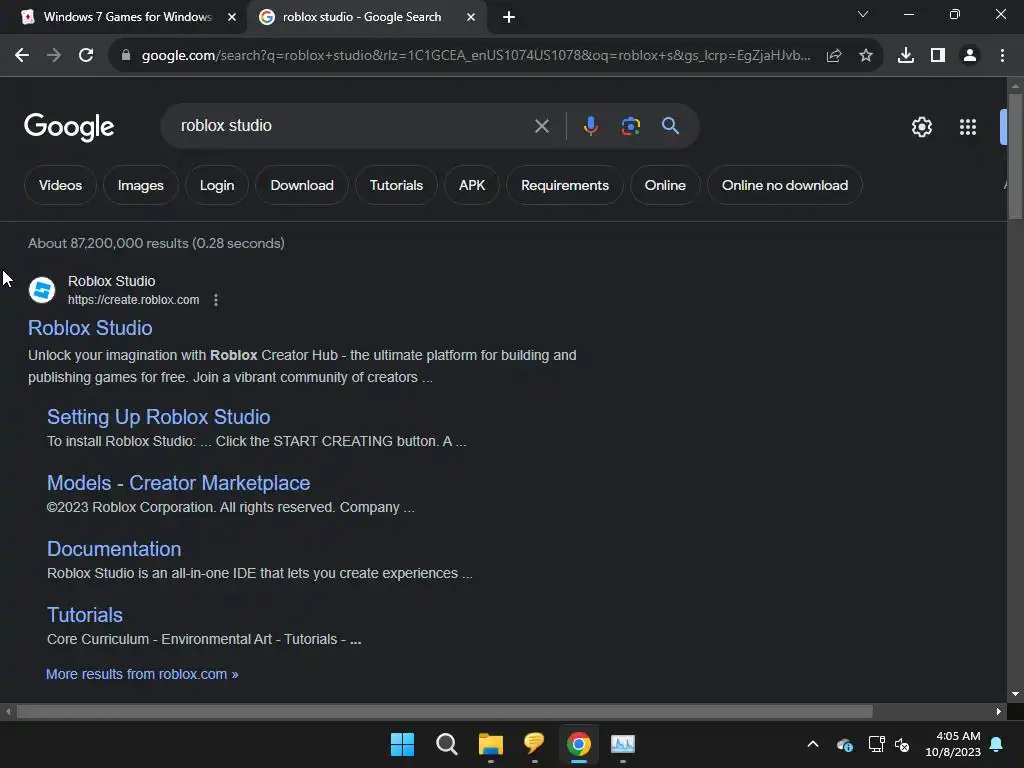Open Google quick settings gear

921,127
